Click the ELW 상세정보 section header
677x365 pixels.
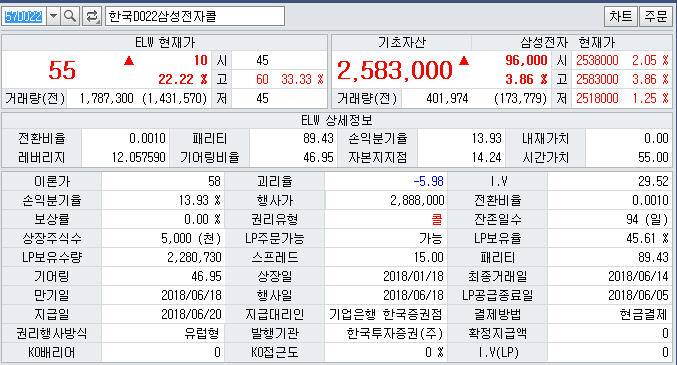point(337,120)
